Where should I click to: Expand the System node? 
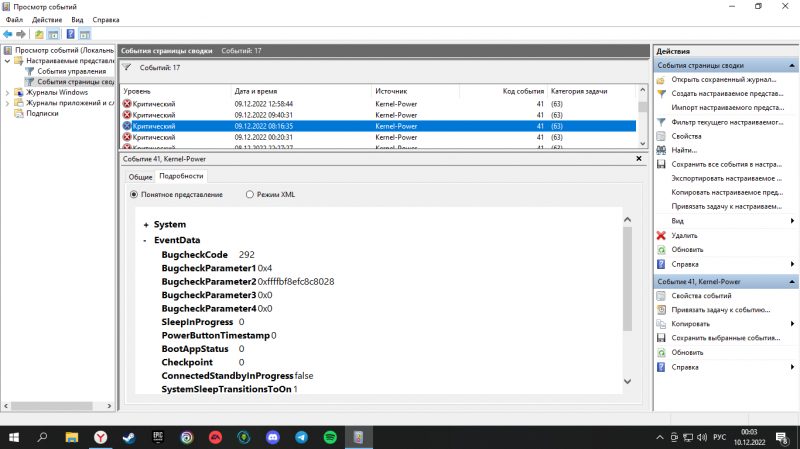coord(146,225)
